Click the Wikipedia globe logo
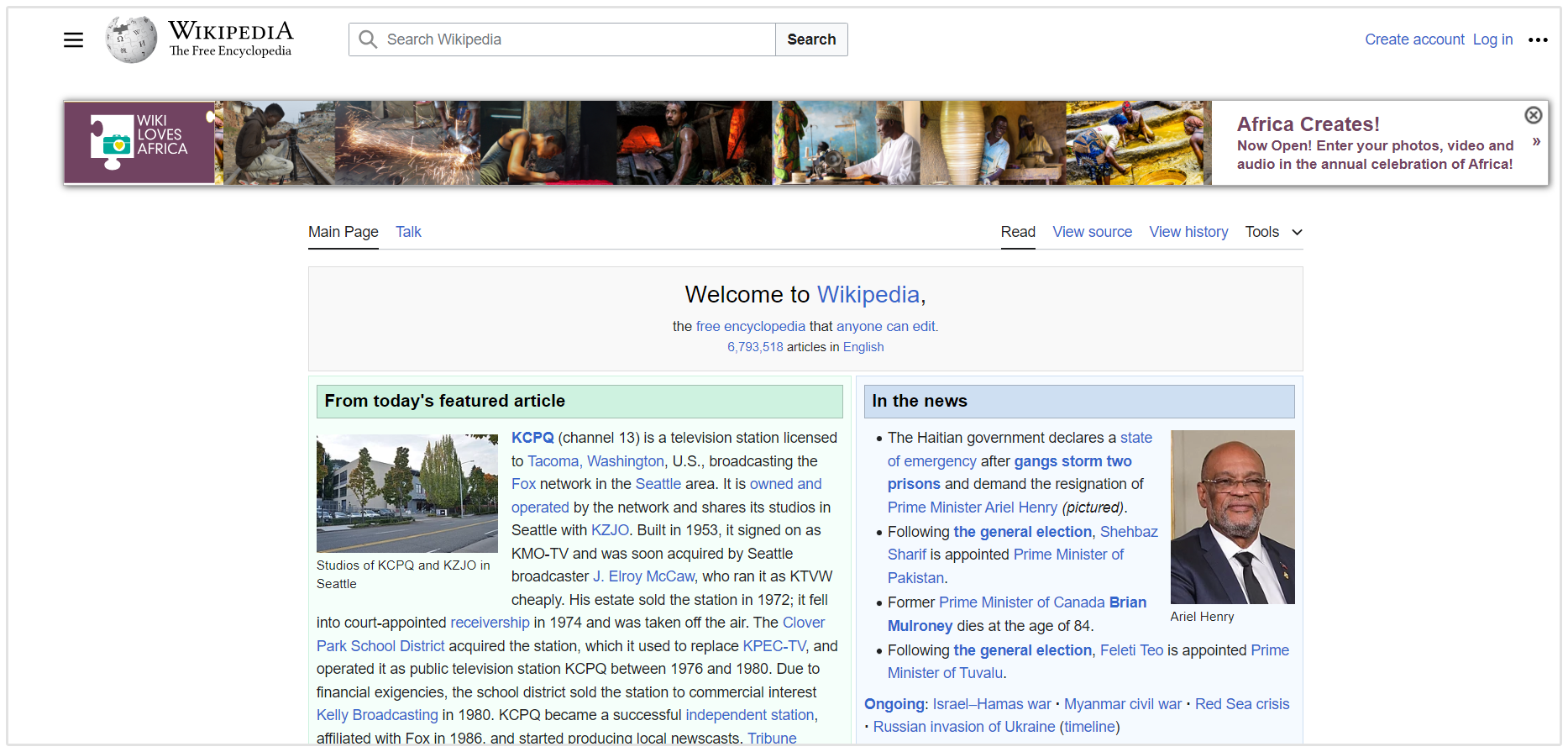The width and height of the screenshot is (1568, 752). point(131,39)
